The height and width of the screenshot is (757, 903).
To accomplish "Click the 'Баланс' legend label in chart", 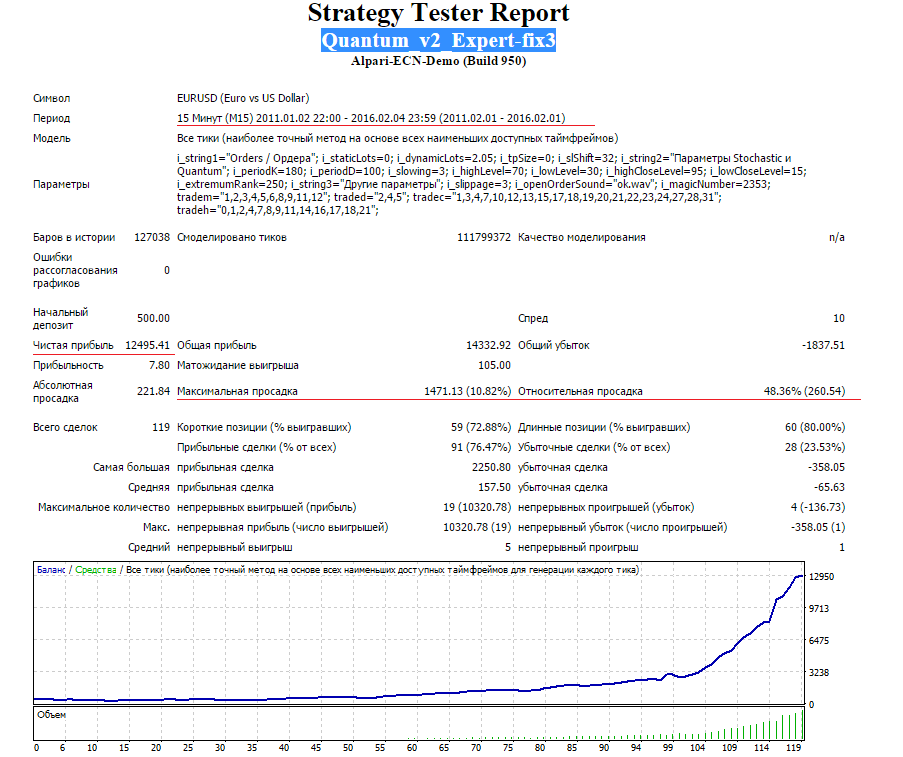I will (x=51, y=570).
